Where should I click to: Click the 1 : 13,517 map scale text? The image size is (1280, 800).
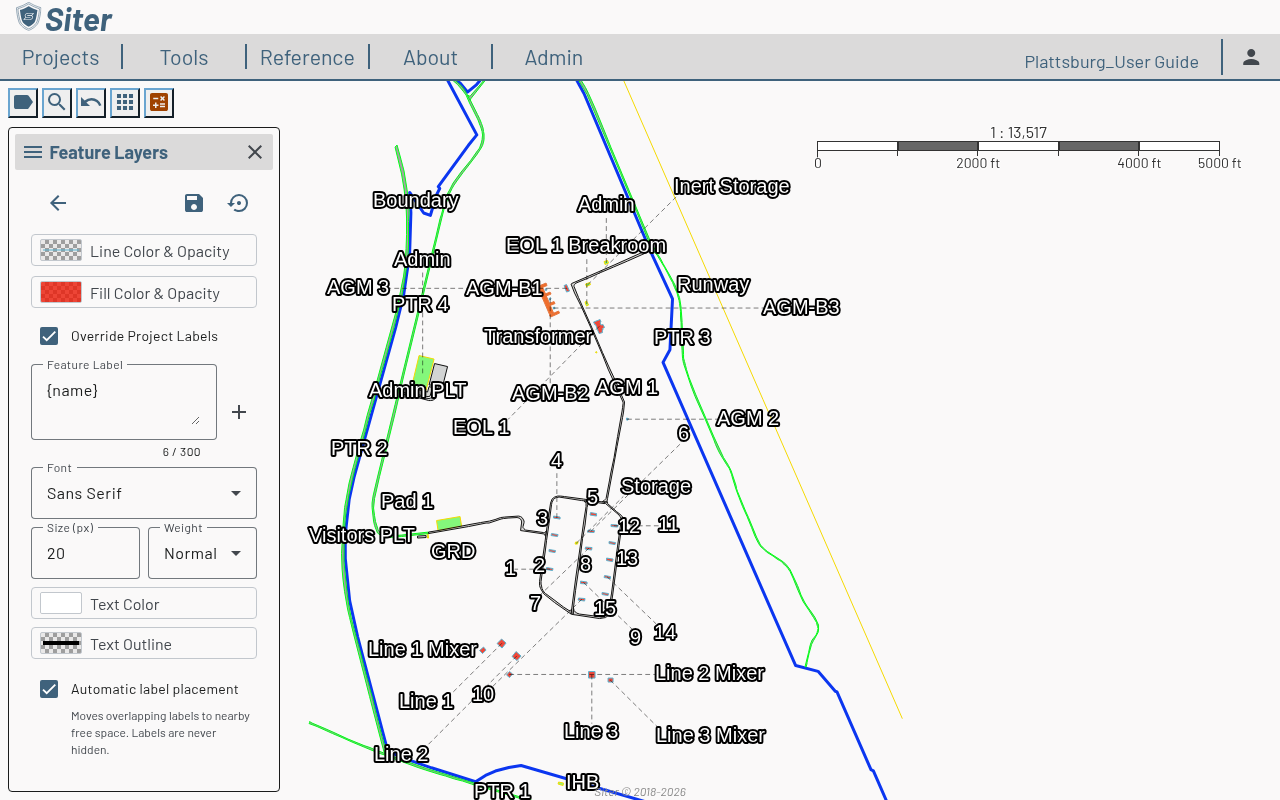pyautogui.click(x=1018, y=133)
